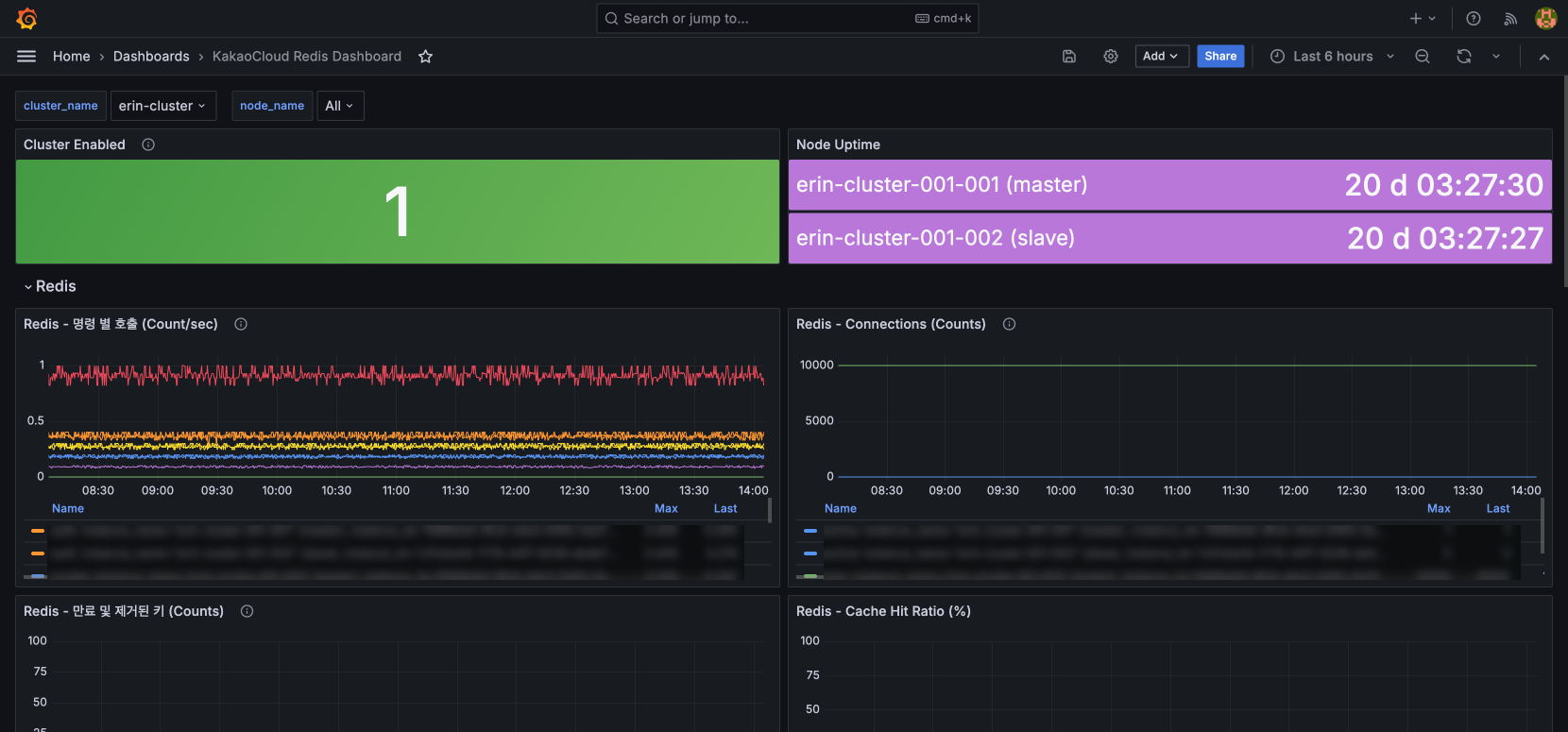Screen dimensions: 1568x732
Task: Open the user profile avatar
Action: pyautogui.click(x=1546, y=18)
